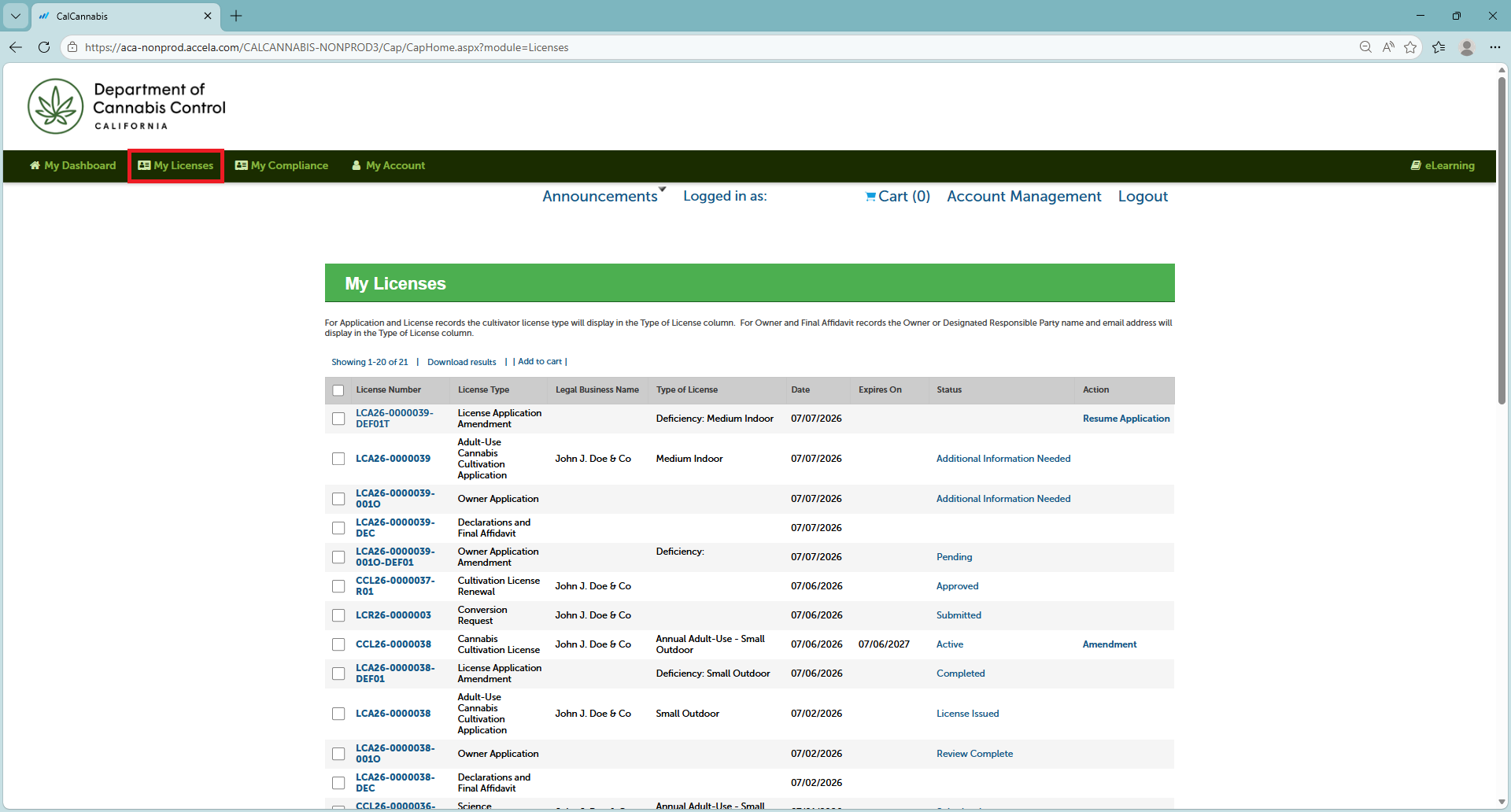Check the LCA26-0000039-DEF01T row checkbox
Viewport: 1511px width, 812px height.
click(338, 419)
